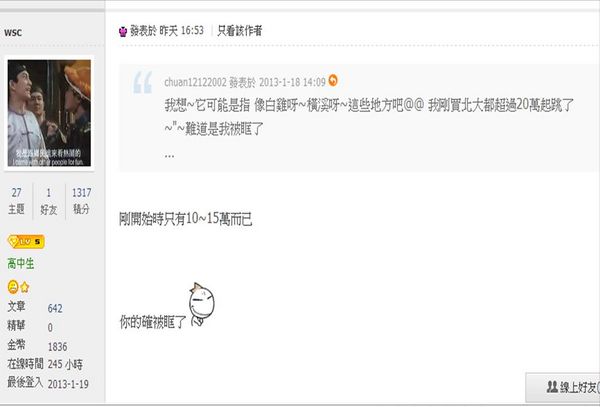Open the 642 articles count link

[55, 308]
